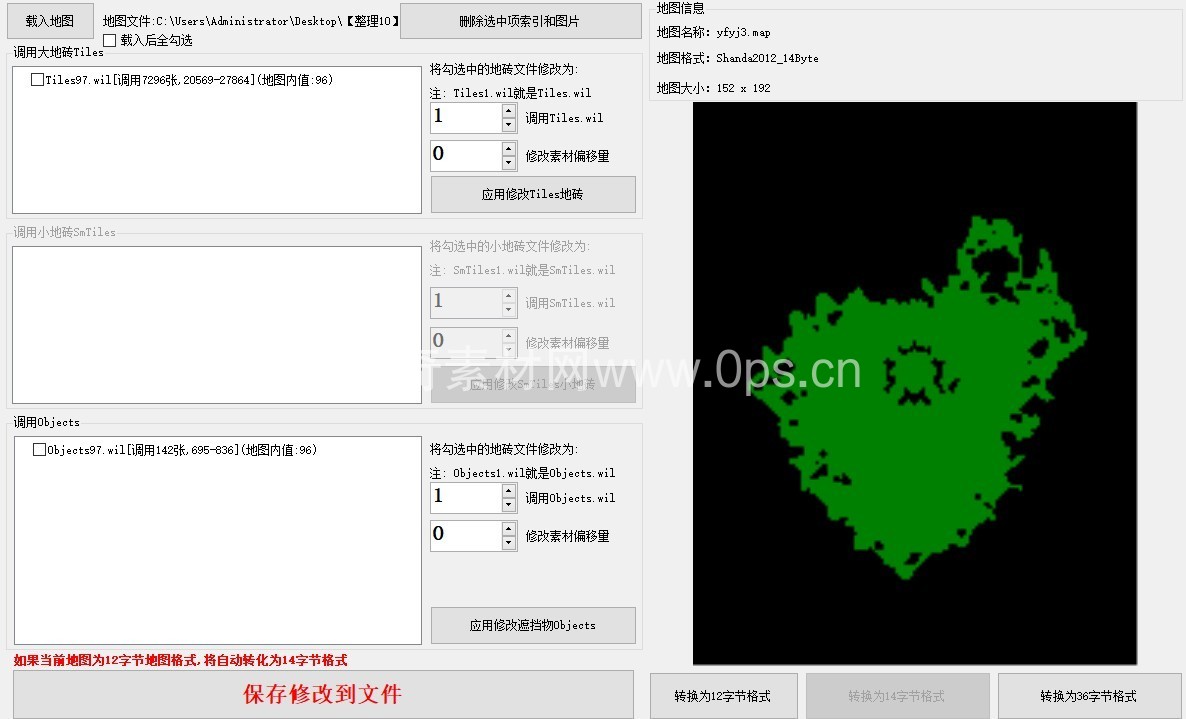Decrease the Tiles 修改素材偏移量 value with down arrow
The image size is (1186, 719).
click(x=509, y=163)
